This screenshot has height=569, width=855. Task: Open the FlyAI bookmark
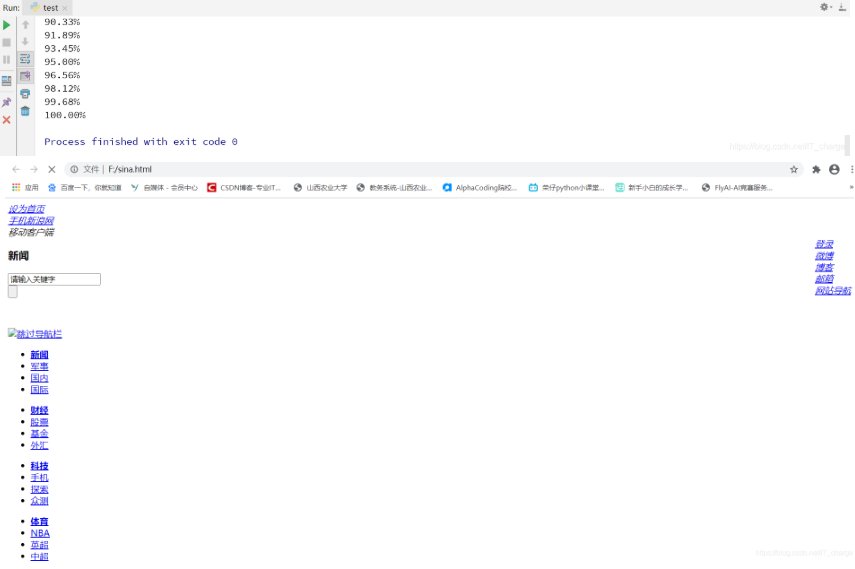(x=737, y=188)
